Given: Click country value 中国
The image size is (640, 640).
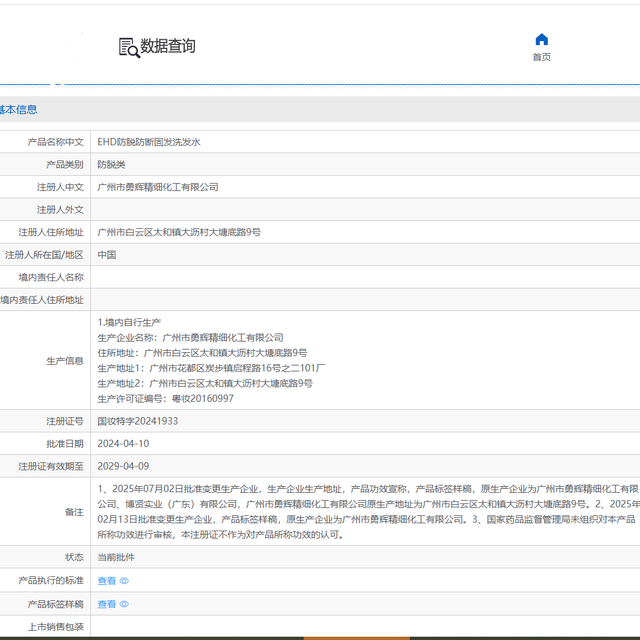Looking at the screenshot, I should [107, 255].
